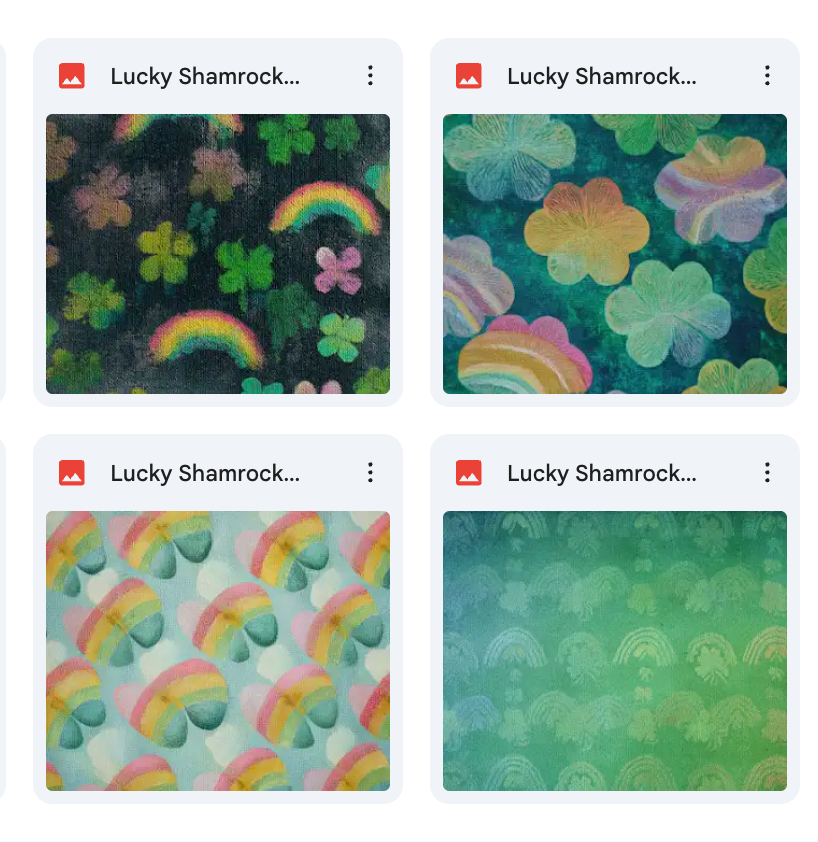Click the image file icon on the teal clovers card
Viewport: 818px width, 842px height.
click(469, 76)
